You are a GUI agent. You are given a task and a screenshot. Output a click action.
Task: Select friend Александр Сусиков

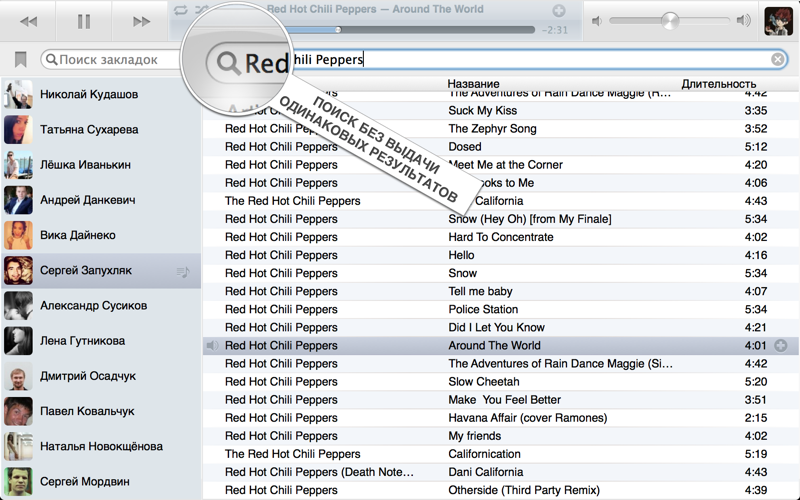point(101,306)
